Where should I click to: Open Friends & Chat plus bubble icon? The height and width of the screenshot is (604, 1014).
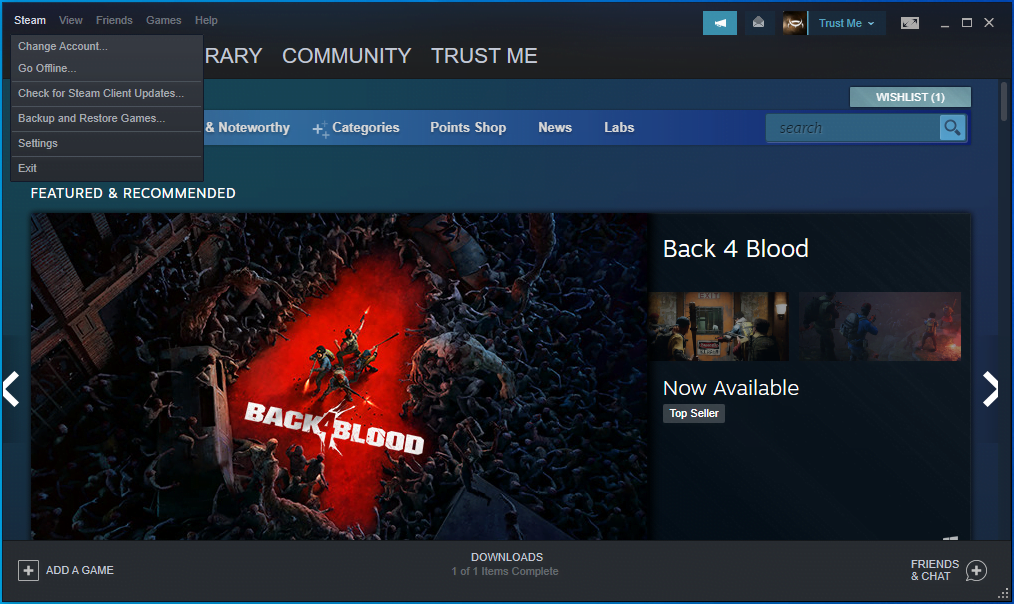tap(976, 570)
